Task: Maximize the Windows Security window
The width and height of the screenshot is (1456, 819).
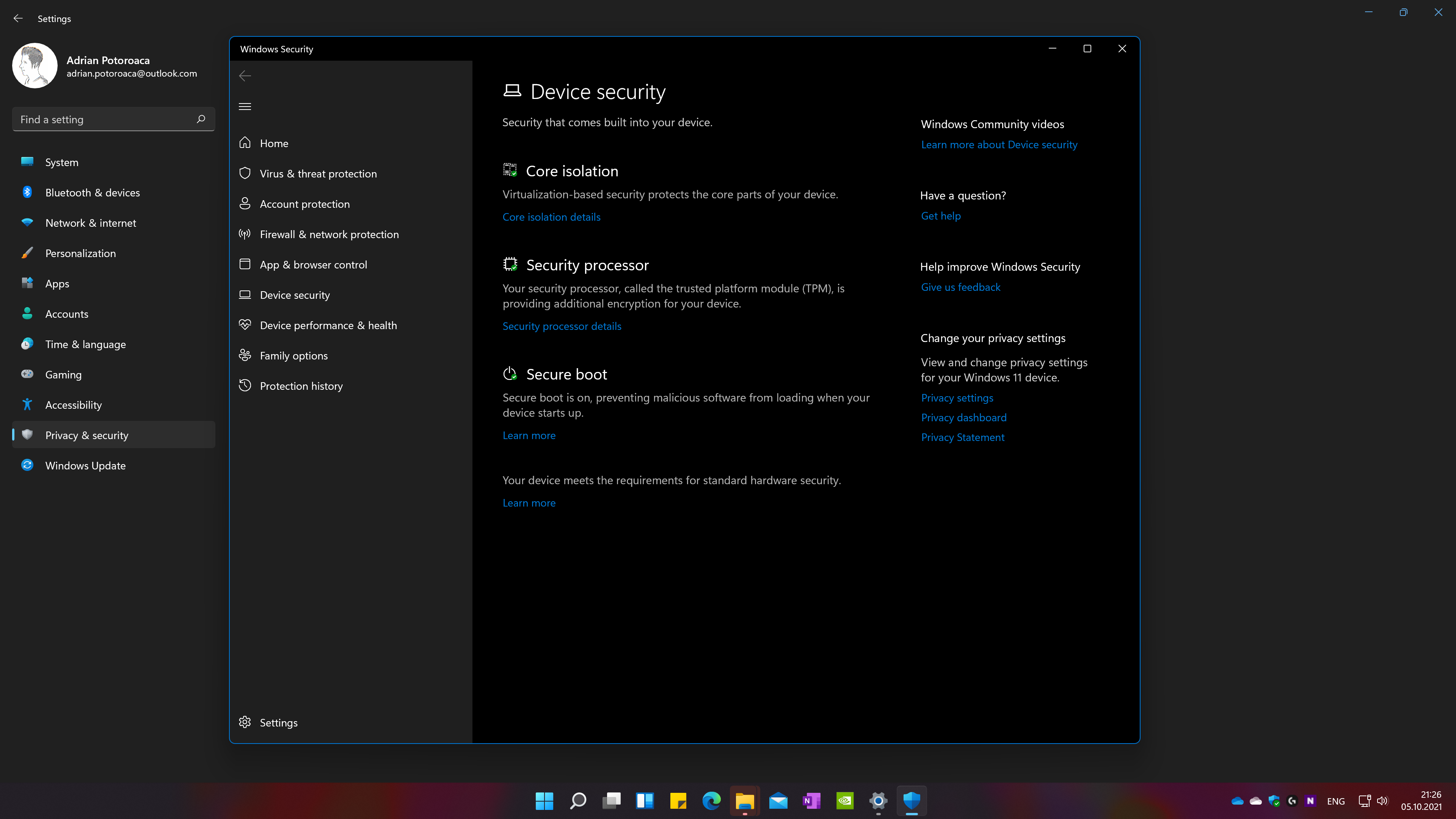Action: (1087, 49)
